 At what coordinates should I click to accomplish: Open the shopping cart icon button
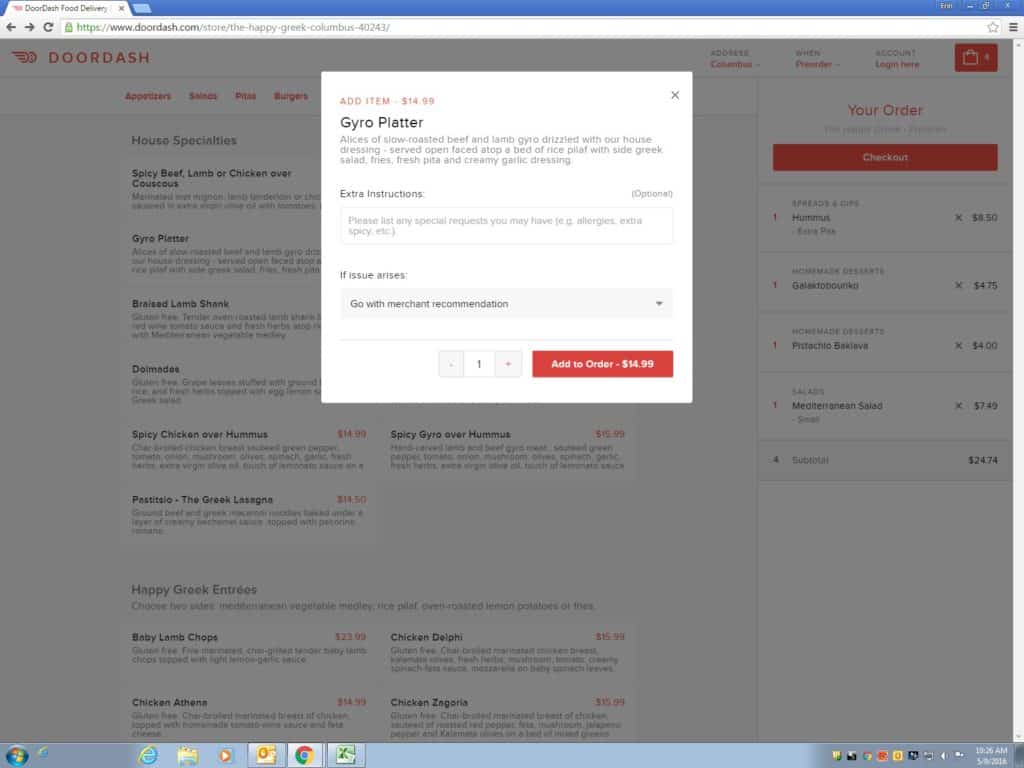(976, 57)
